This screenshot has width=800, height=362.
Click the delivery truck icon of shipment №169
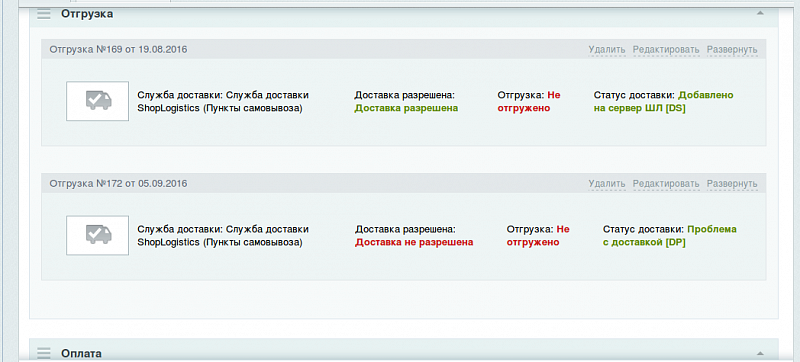[x=97, y=101]
